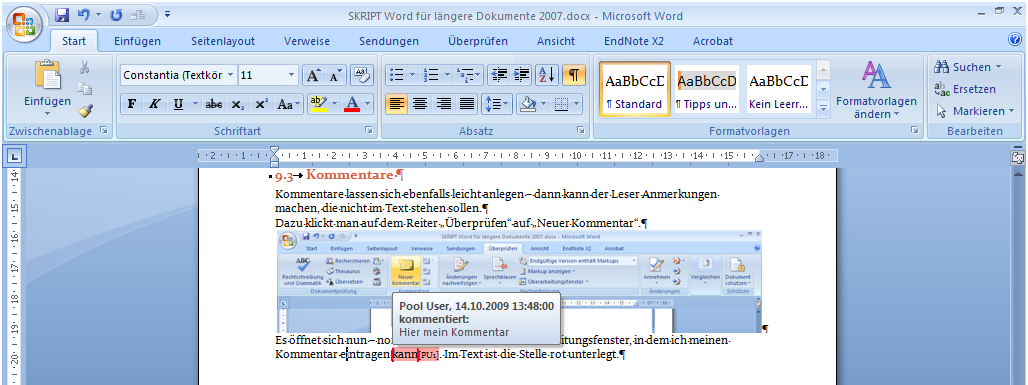
Task: Switch to the Seitenlayout tab
Action: (x=223, y=41)
